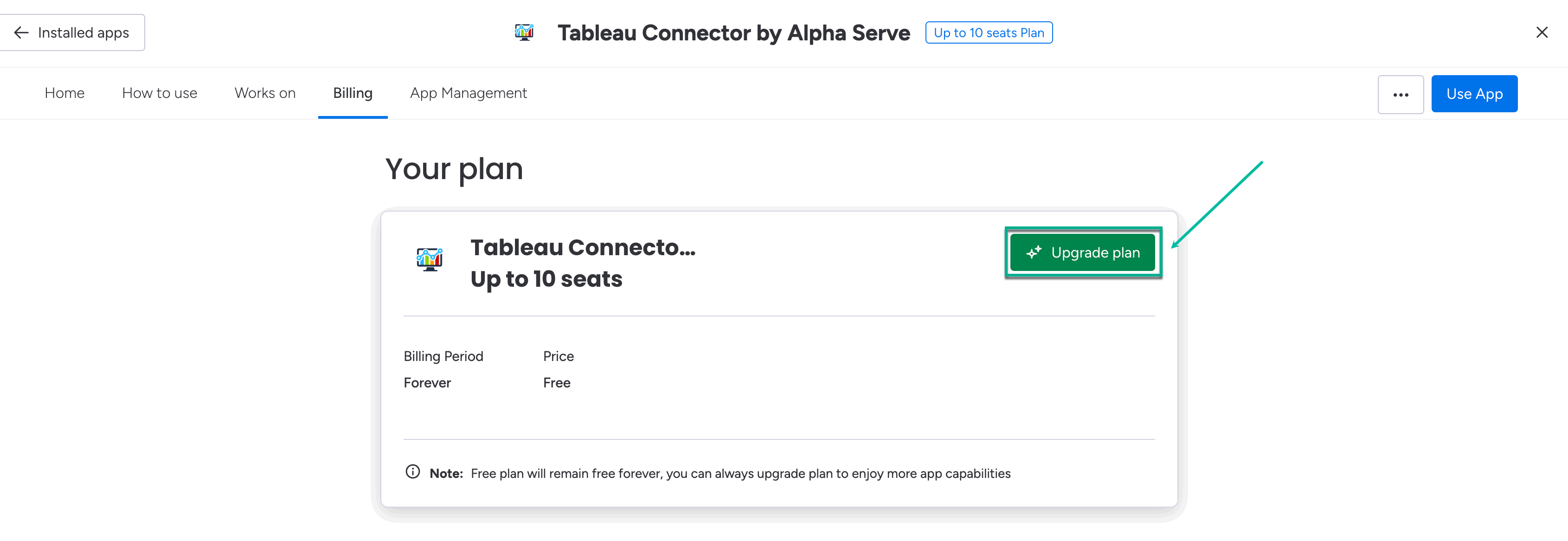
Task: Click the 'Free' price label
Action: pos(556,382)
